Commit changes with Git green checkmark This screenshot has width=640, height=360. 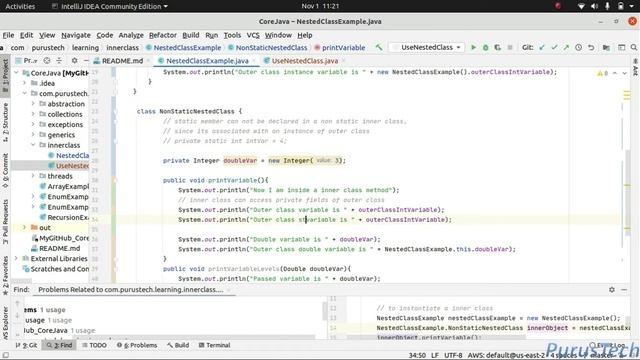point(554,48)
